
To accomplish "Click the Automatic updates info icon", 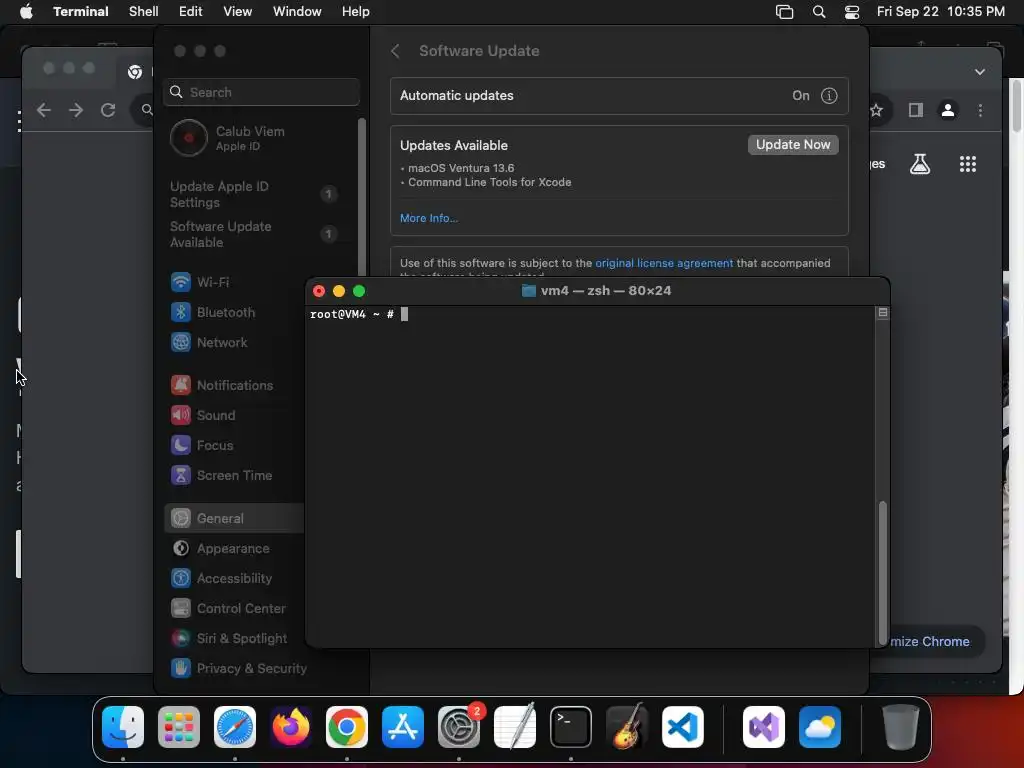I will pyautogui.click(x=829, y=96).
